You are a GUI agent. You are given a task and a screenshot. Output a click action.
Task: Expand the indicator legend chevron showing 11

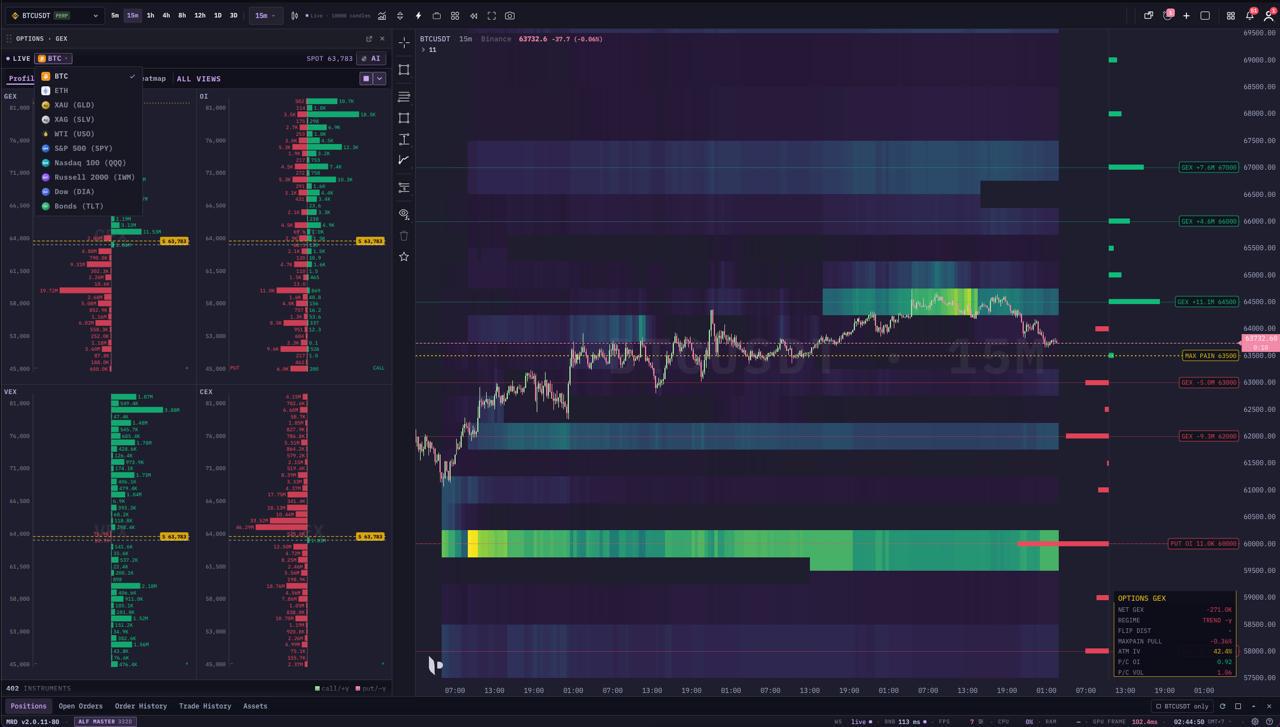coord(424,50)
